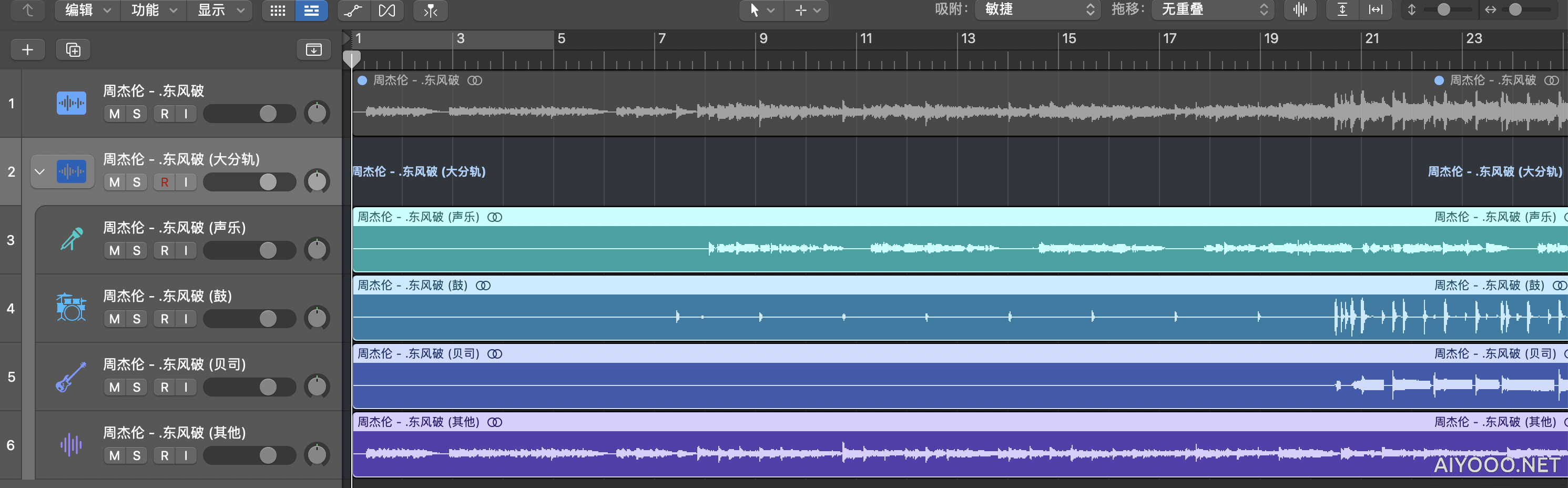Click loop icon on 贝司 region header

(x=495, y=353)
